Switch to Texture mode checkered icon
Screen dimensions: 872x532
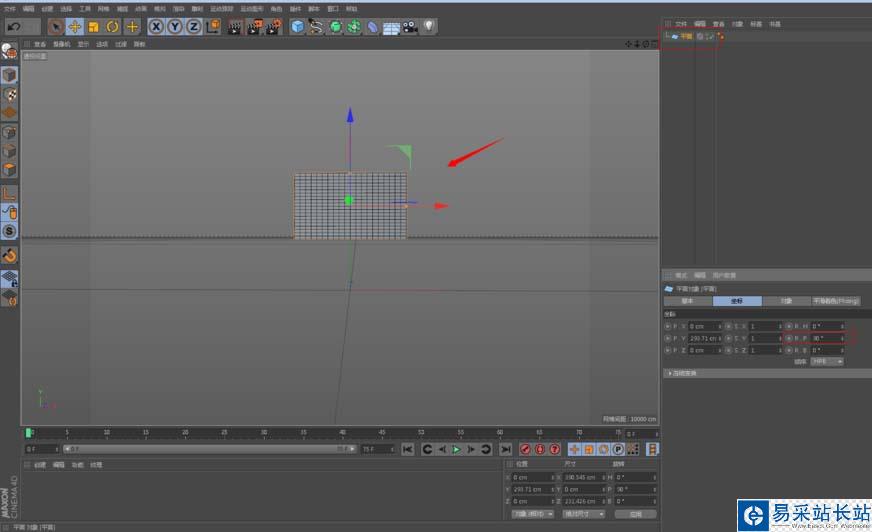point(9,94)
